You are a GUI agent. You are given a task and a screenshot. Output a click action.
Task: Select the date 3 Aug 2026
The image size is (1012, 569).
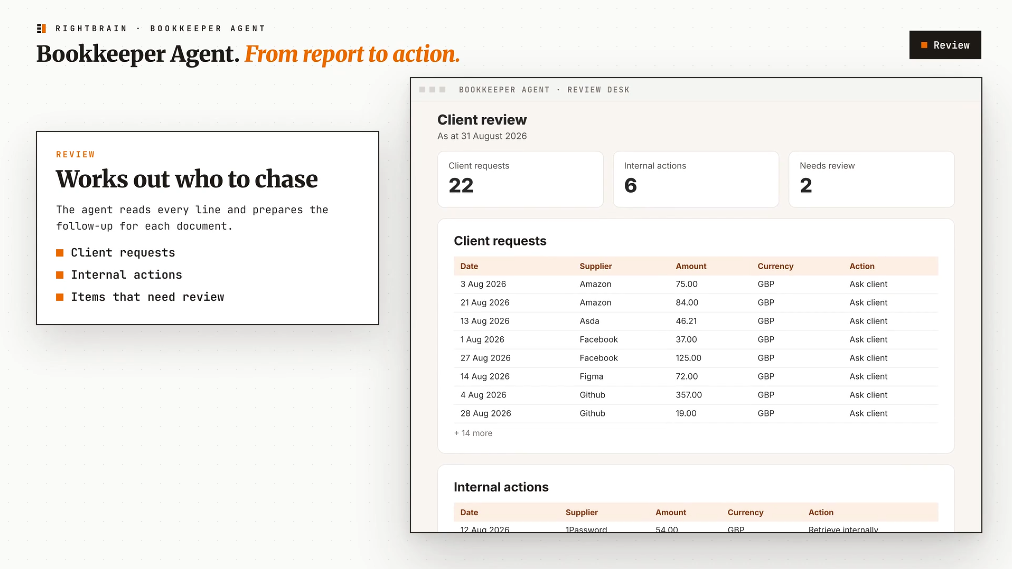click(x=483, y=284)
